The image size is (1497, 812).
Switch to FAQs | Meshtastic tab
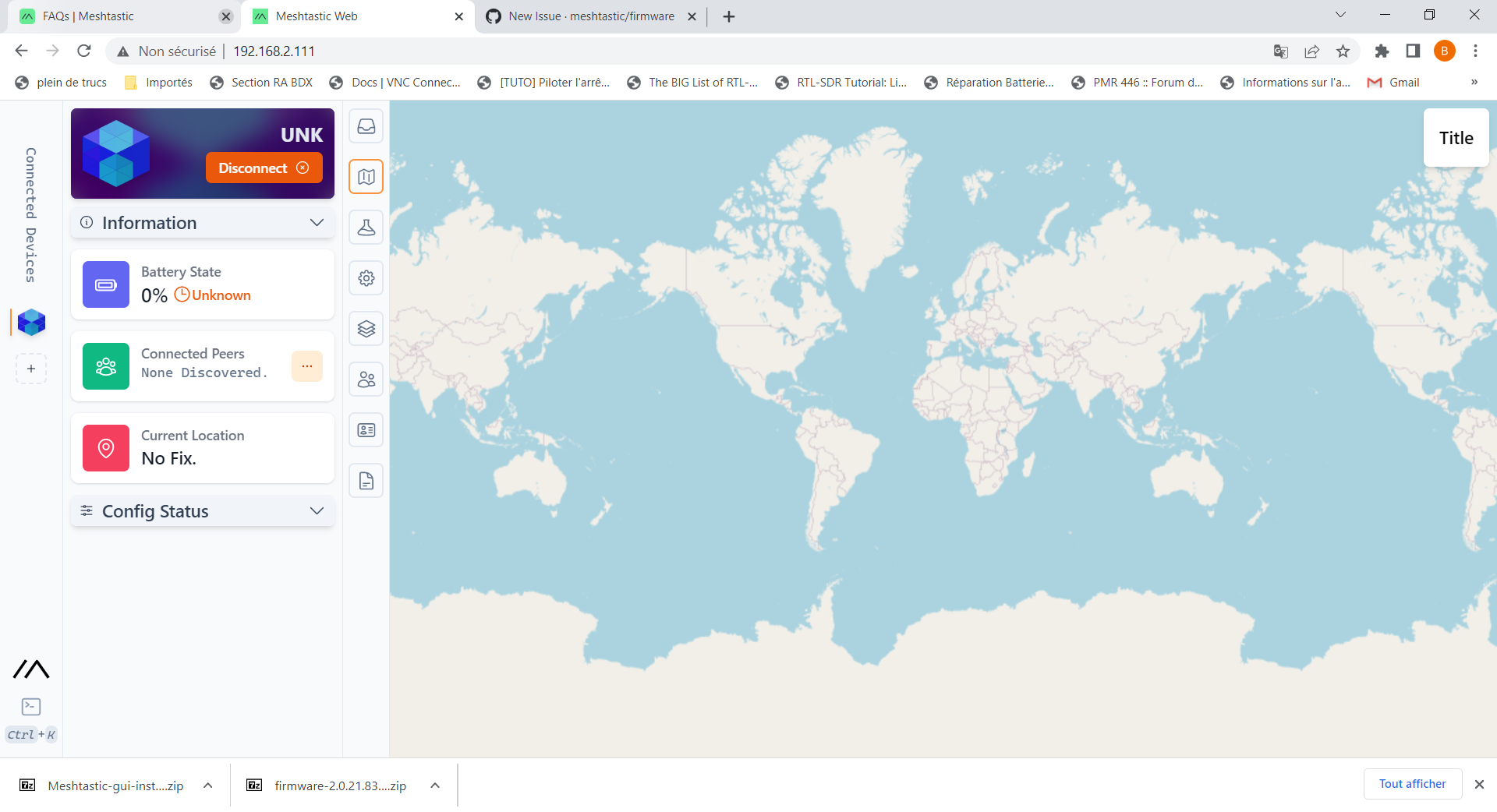click(x=117, y=16)
